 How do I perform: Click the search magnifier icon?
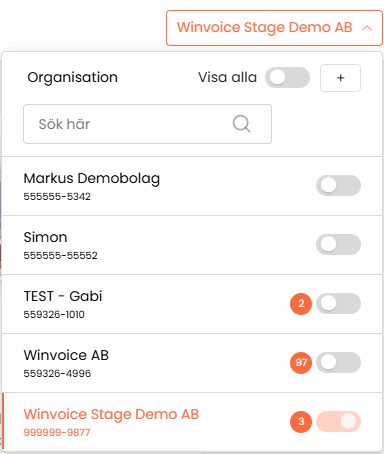[241, 124]
